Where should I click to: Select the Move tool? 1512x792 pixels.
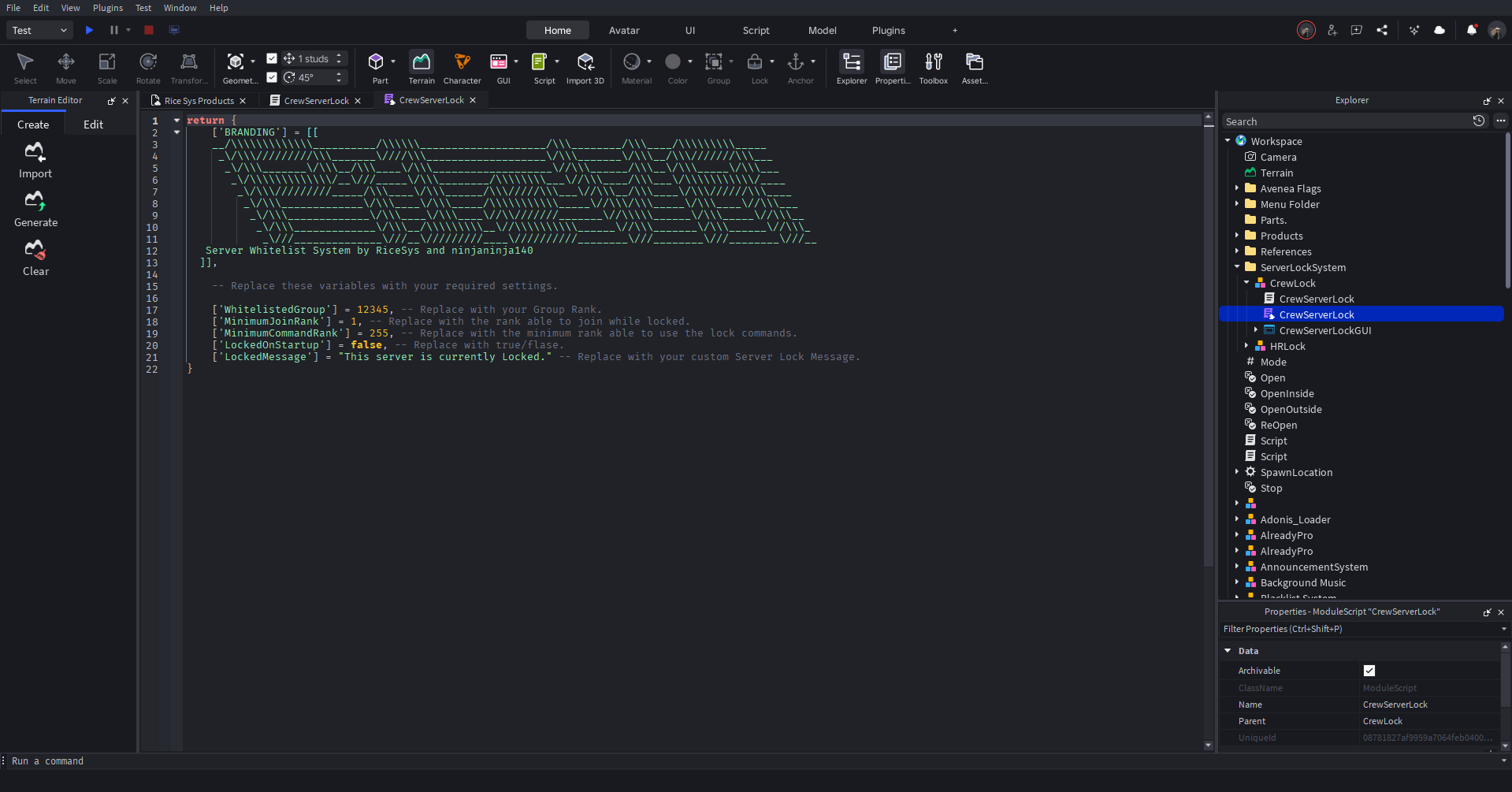[x=65, y=68]
